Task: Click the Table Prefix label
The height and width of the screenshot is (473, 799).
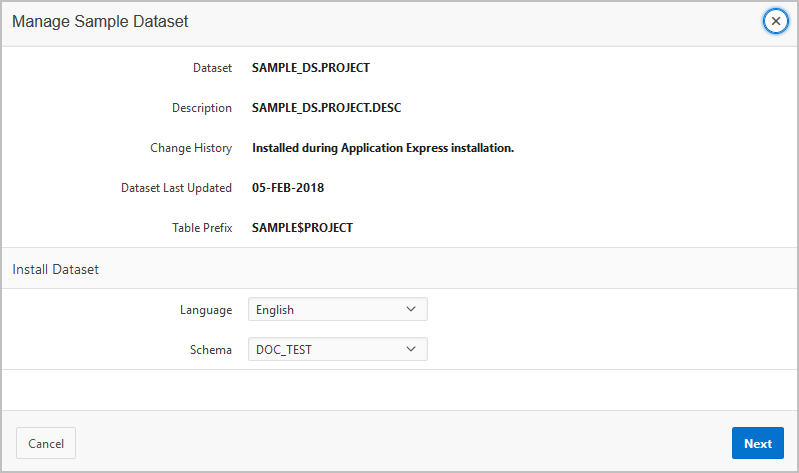Action: [x=202, y=228]
